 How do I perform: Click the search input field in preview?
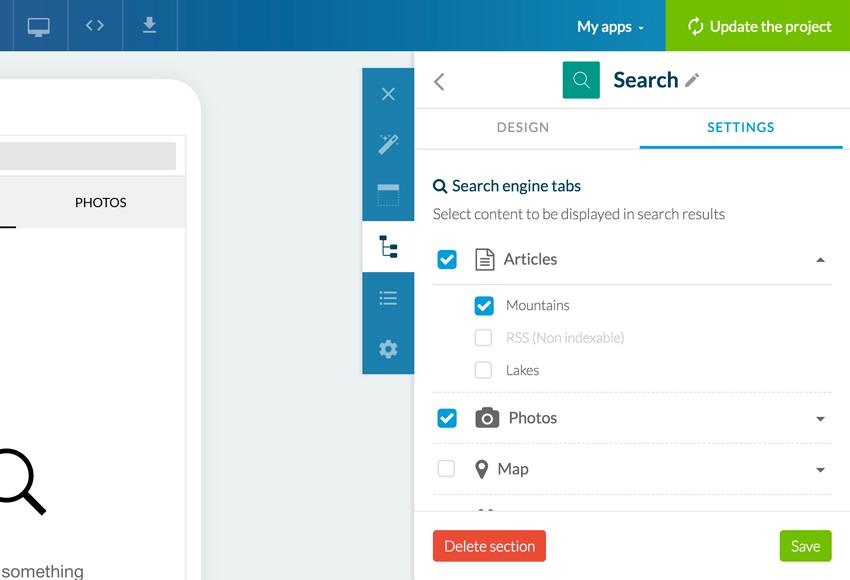88,156
